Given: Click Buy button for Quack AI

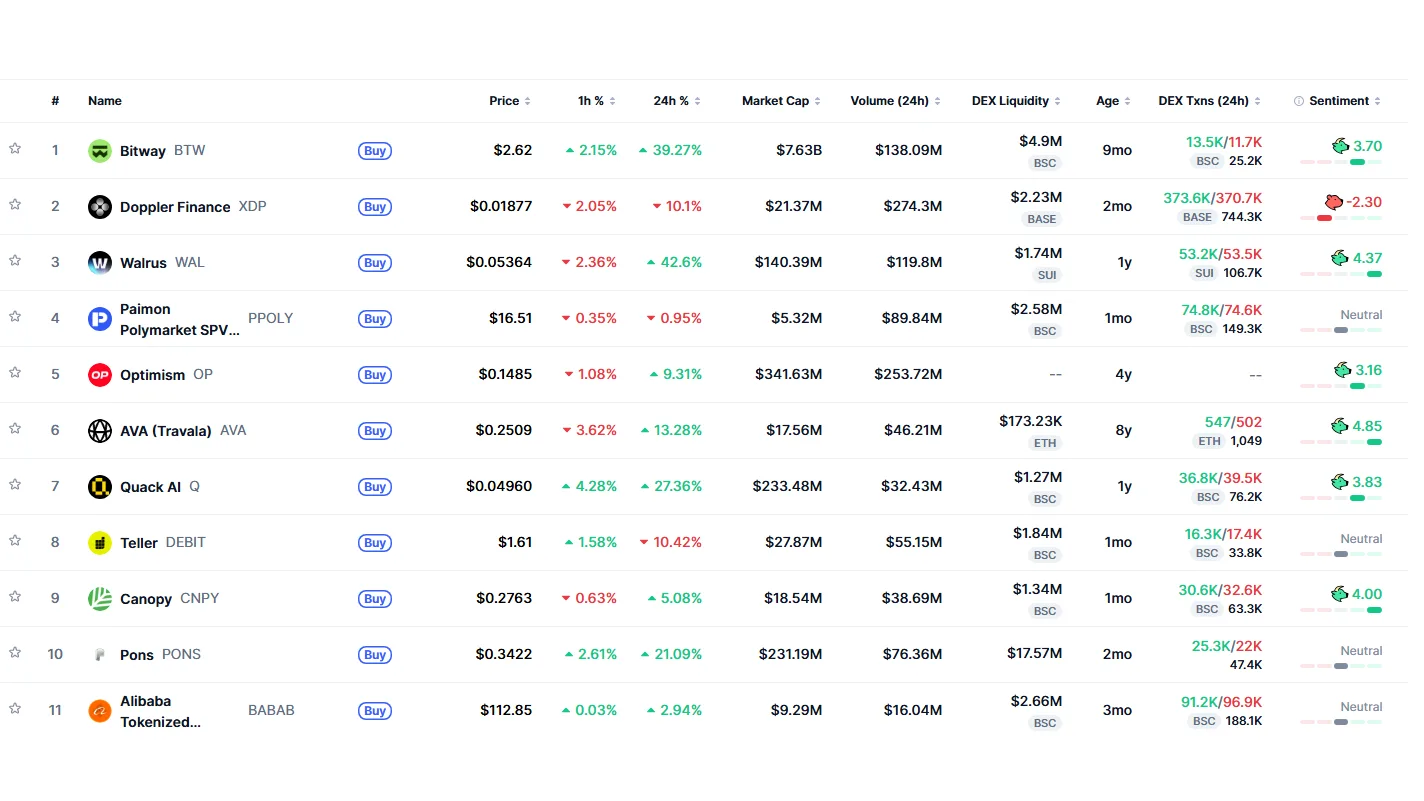Looking at the screenshot, I should pos(375,487).
